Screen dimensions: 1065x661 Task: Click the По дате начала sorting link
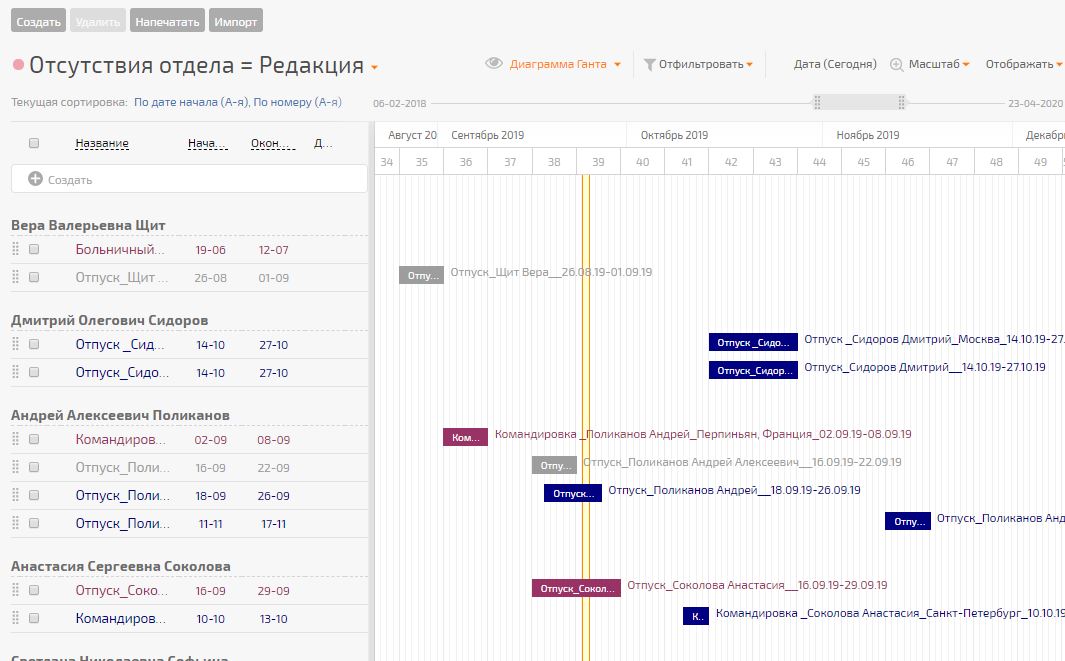[x=190, y=102]
